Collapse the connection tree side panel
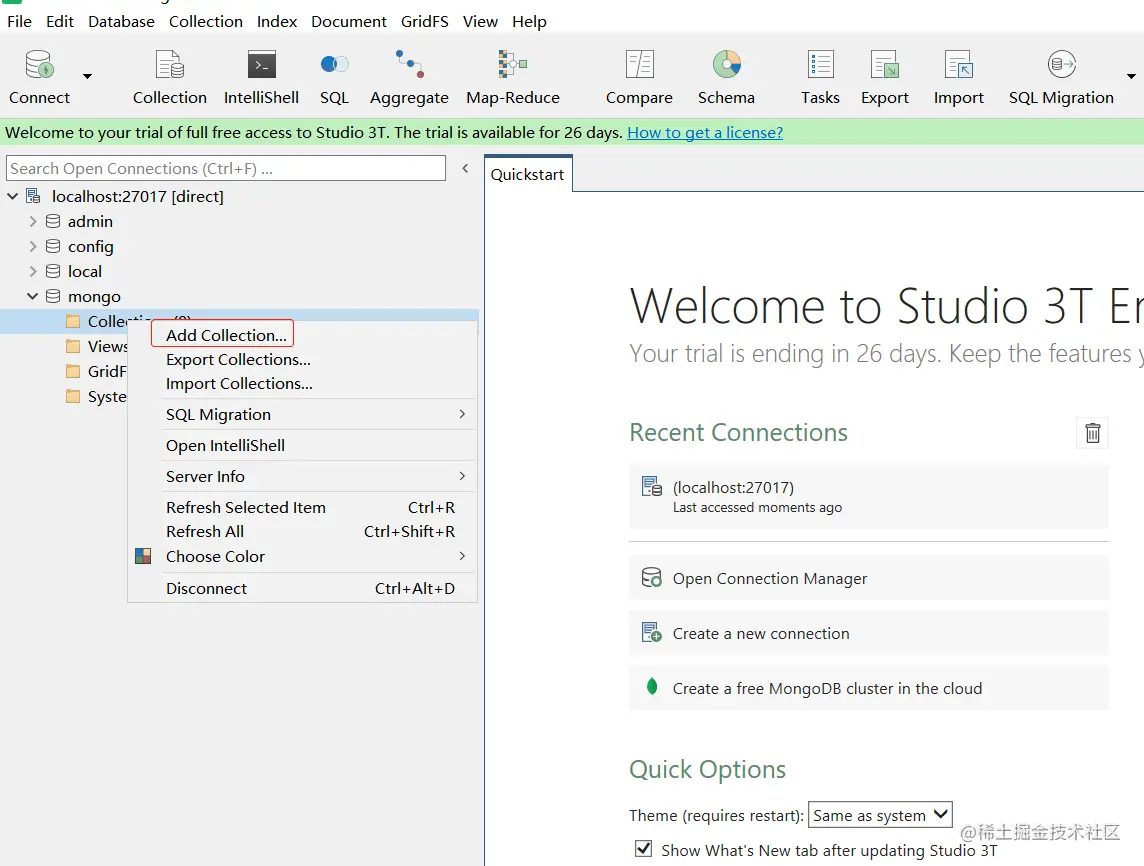Viewport: 1144px width, 866px height. (465, 169)
